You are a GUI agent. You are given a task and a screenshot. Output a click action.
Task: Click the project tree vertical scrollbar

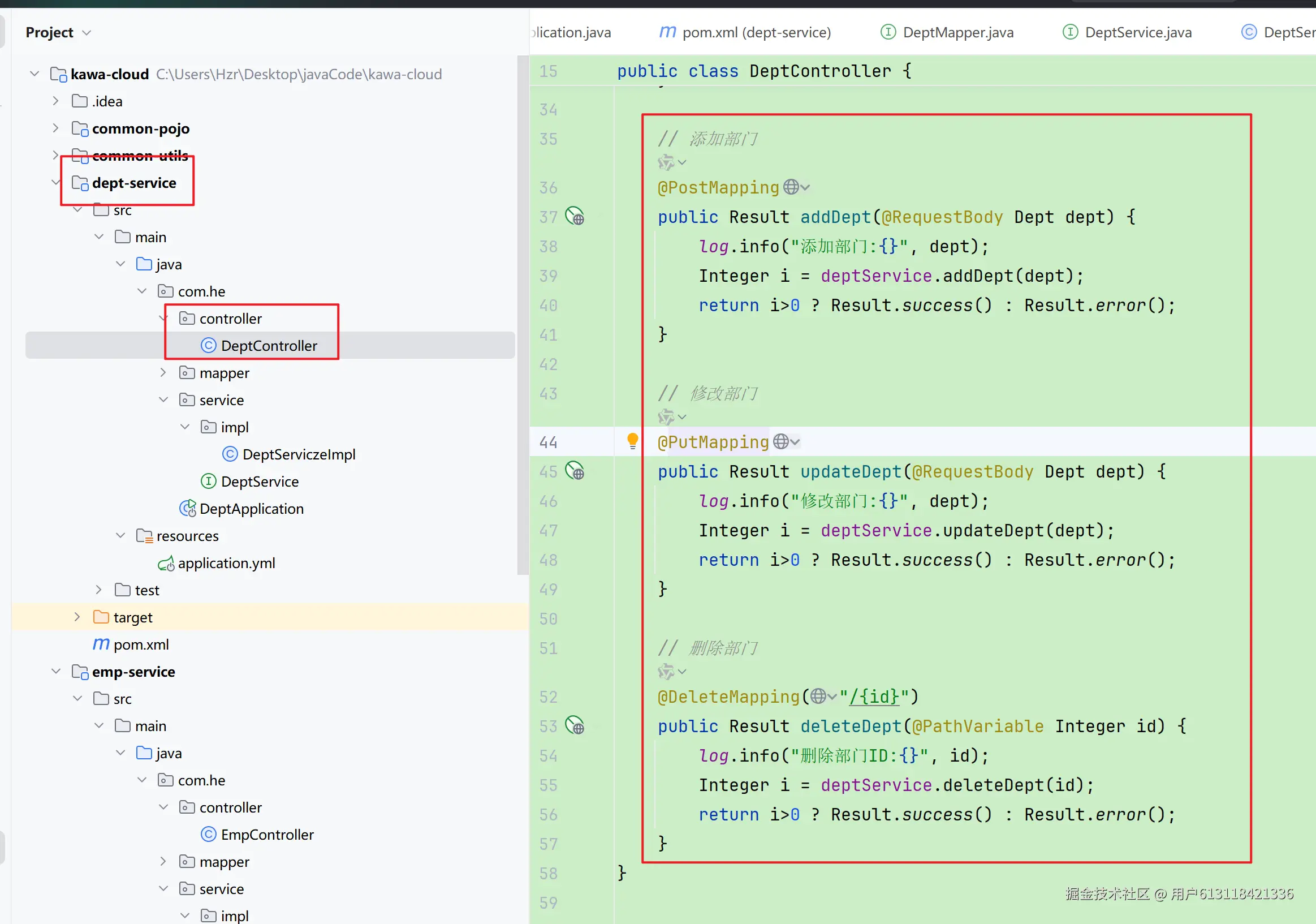[522, 316]
